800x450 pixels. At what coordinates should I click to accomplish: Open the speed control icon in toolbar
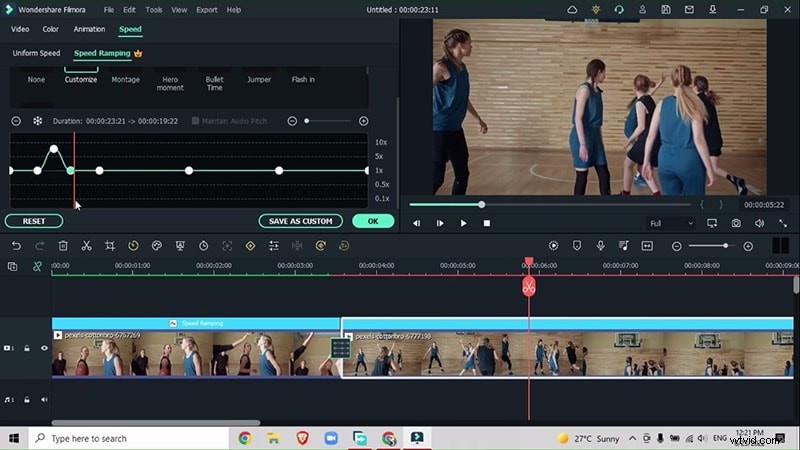click(133, 246)
